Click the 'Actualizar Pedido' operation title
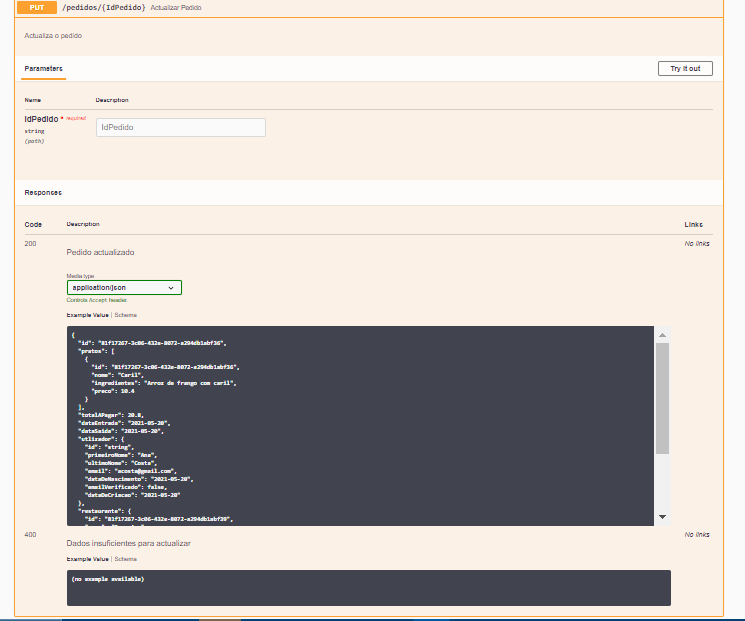Screen dimensions: 745x621 pyautogui.click(x=176, y=8)
